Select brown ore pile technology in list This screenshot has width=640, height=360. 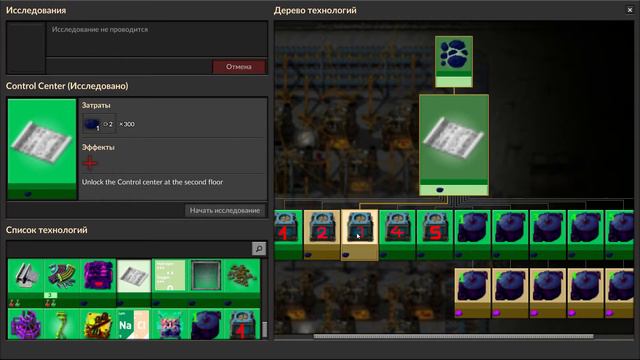[242, 282]
